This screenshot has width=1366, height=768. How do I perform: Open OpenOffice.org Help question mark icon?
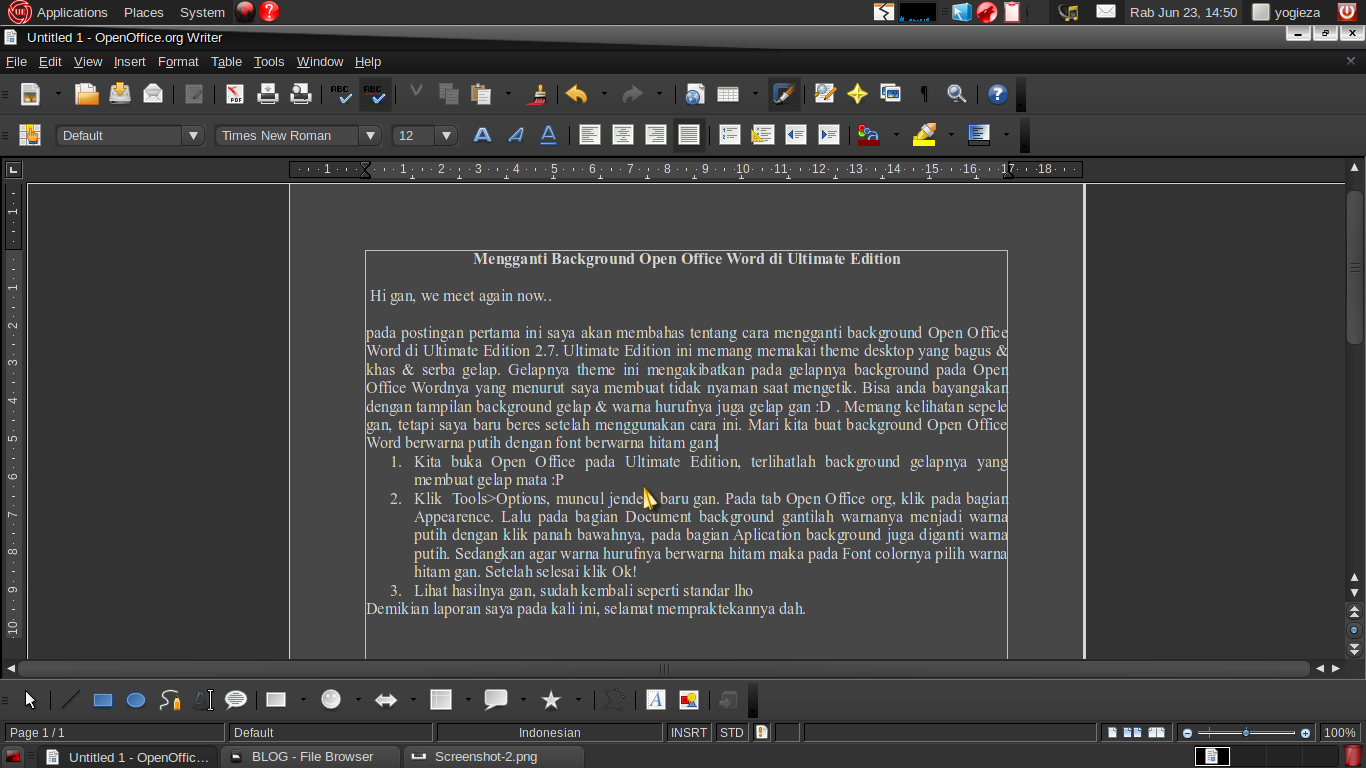coord(997,94)
